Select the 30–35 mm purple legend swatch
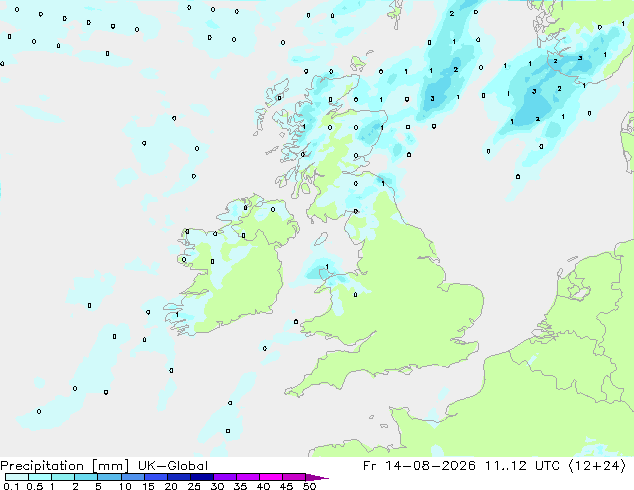This screenshot has height=490, width=634. pyautogui.click(x=224, y=477)
